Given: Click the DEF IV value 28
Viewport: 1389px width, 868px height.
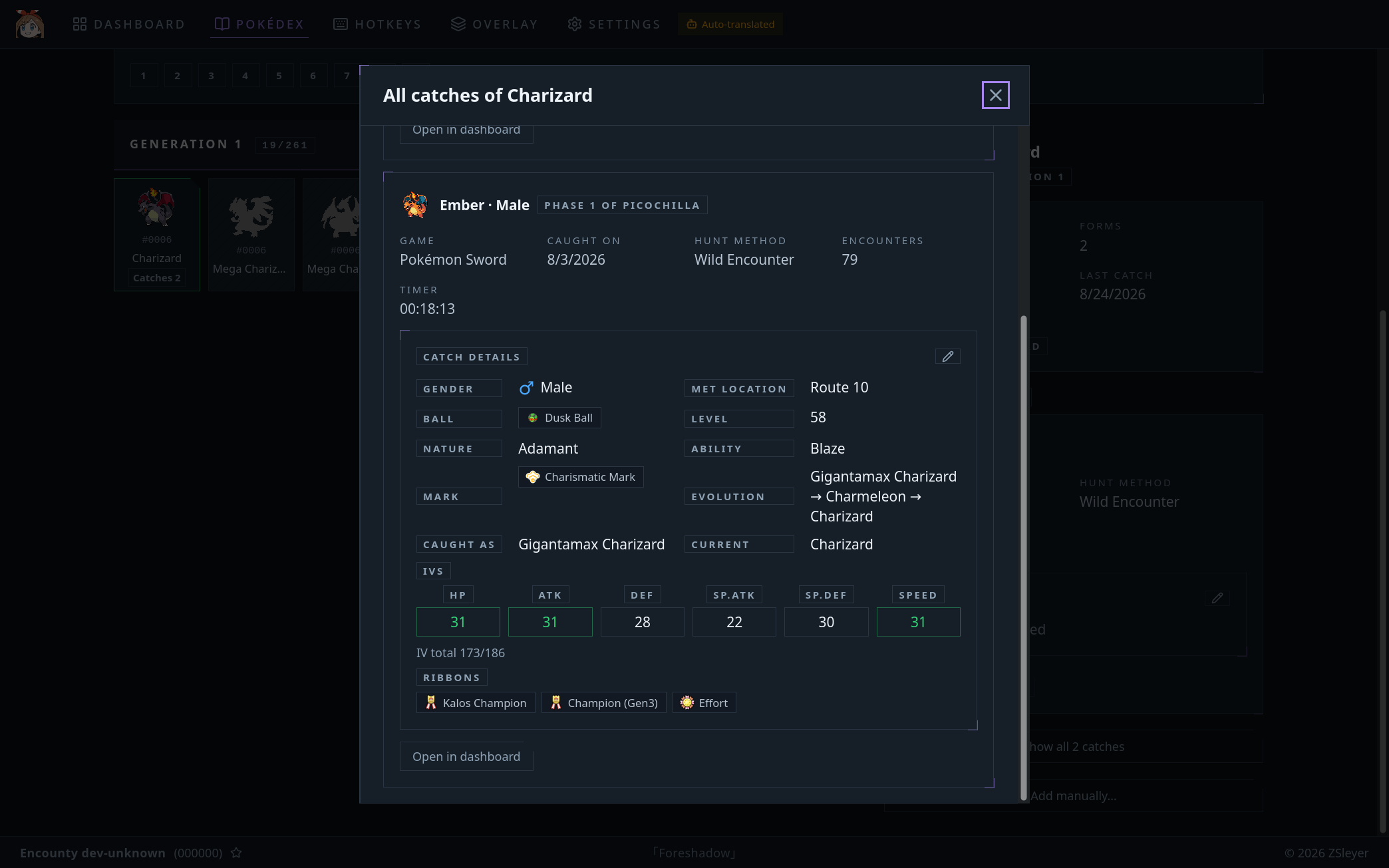Looking at the screenshot, I should [x=643, y=622].
